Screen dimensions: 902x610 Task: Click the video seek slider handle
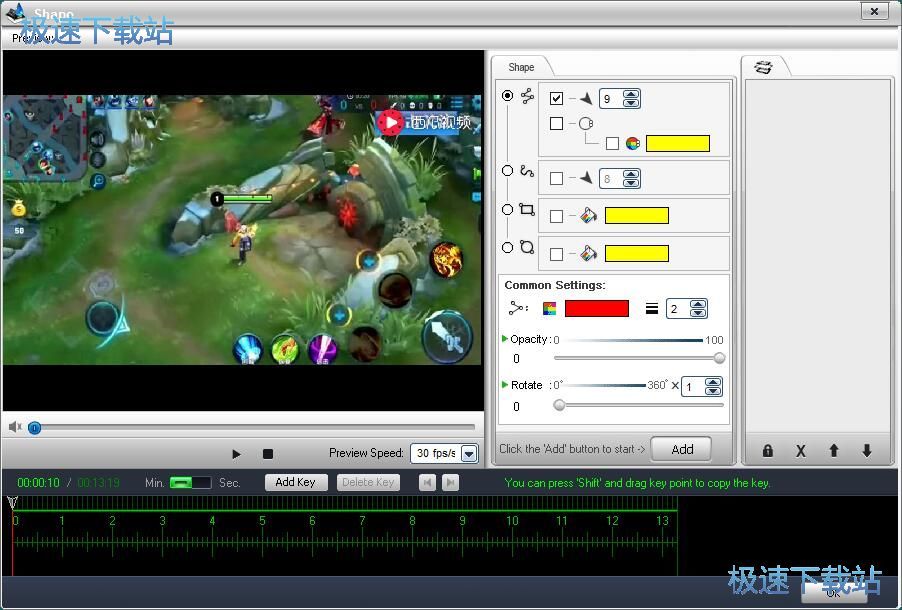coord(35,428)
